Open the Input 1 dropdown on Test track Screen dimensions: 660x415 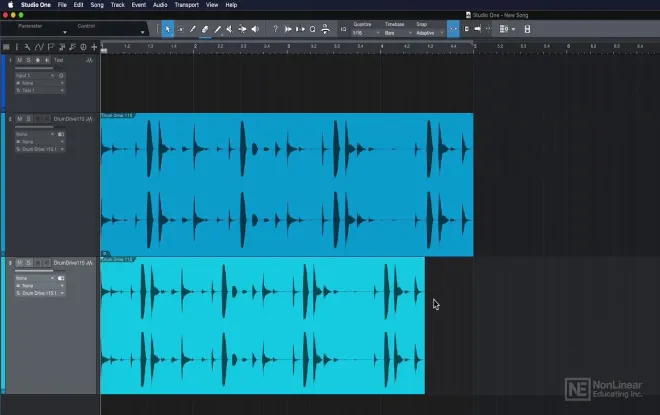pyautogui.click(x=35, y=76)
